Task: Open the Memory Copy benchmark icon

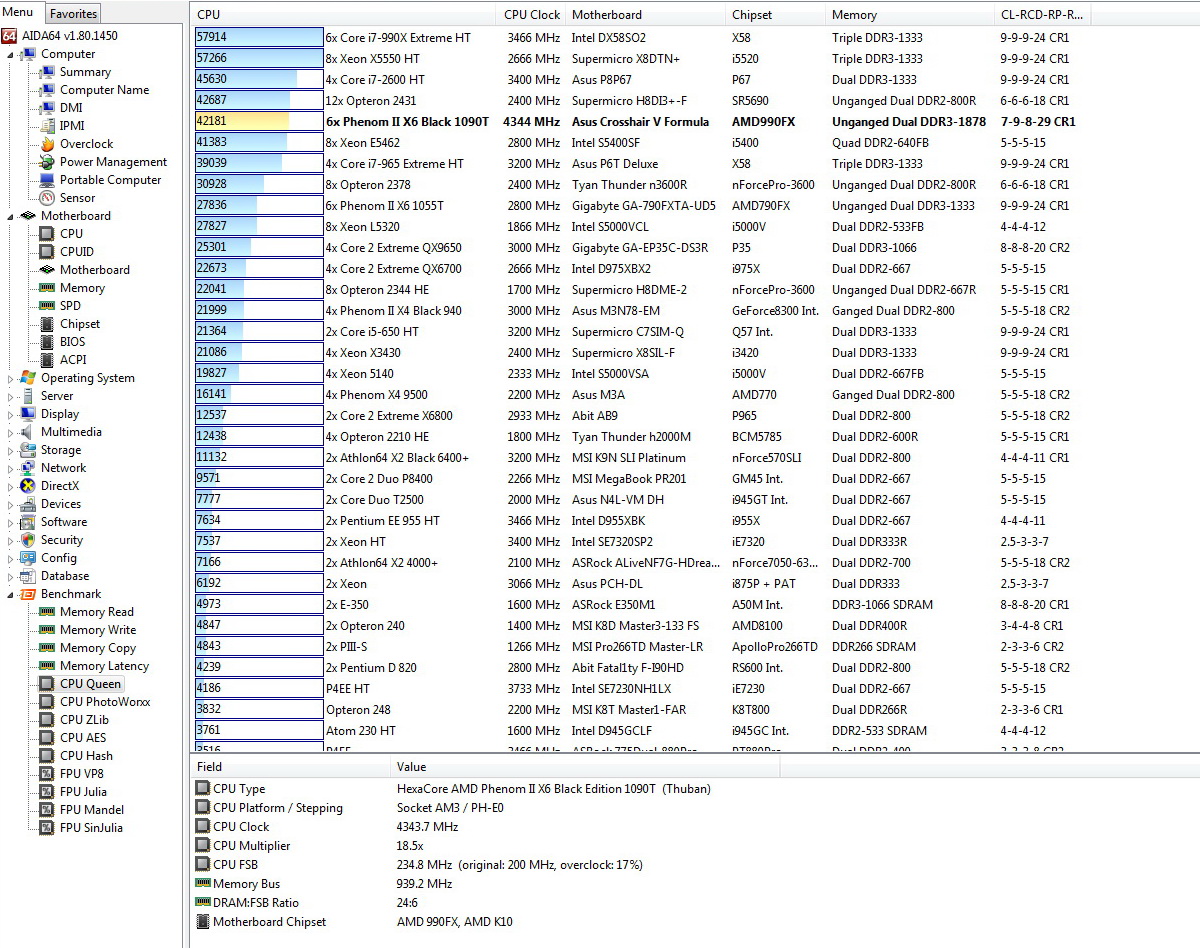Action: (47, 648)
